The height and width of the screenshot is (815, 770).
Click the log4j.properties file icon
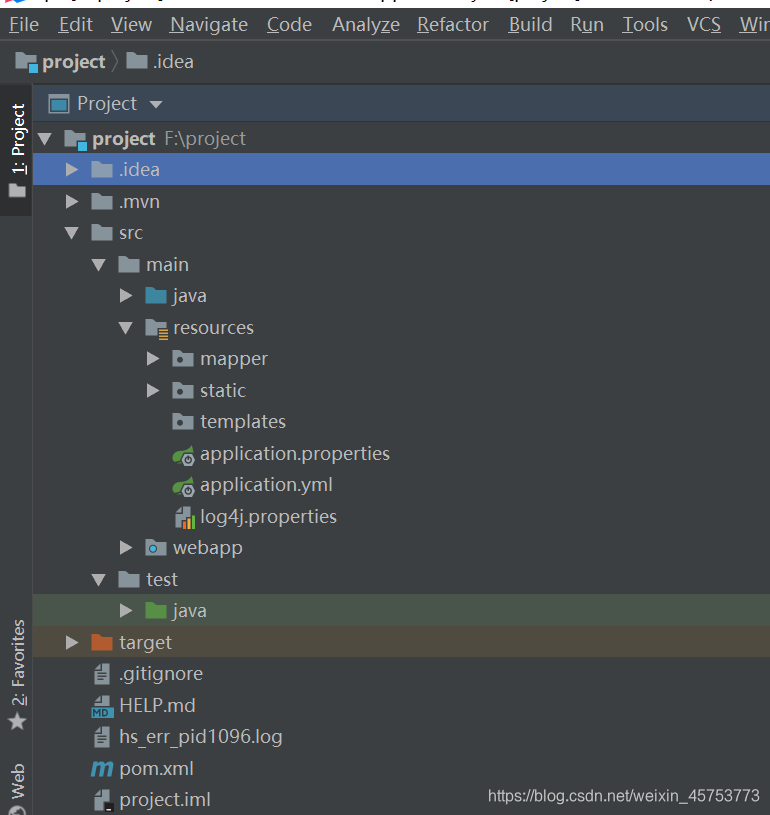click(x=185, y=518)
